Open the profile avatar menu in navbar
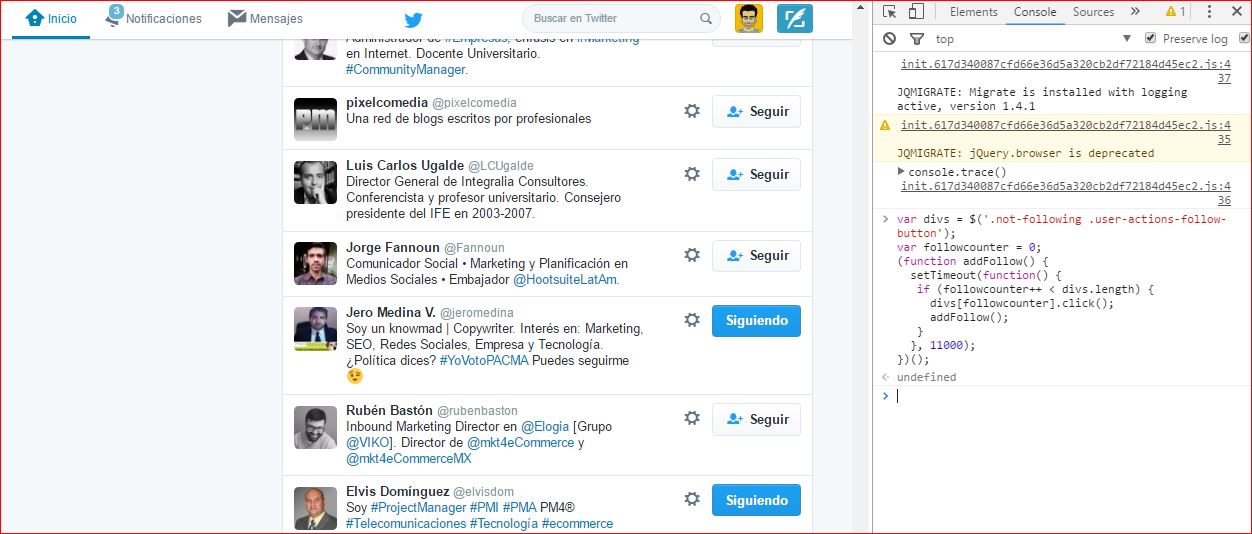Screen dimensions: 1252x534 (749, 18)
